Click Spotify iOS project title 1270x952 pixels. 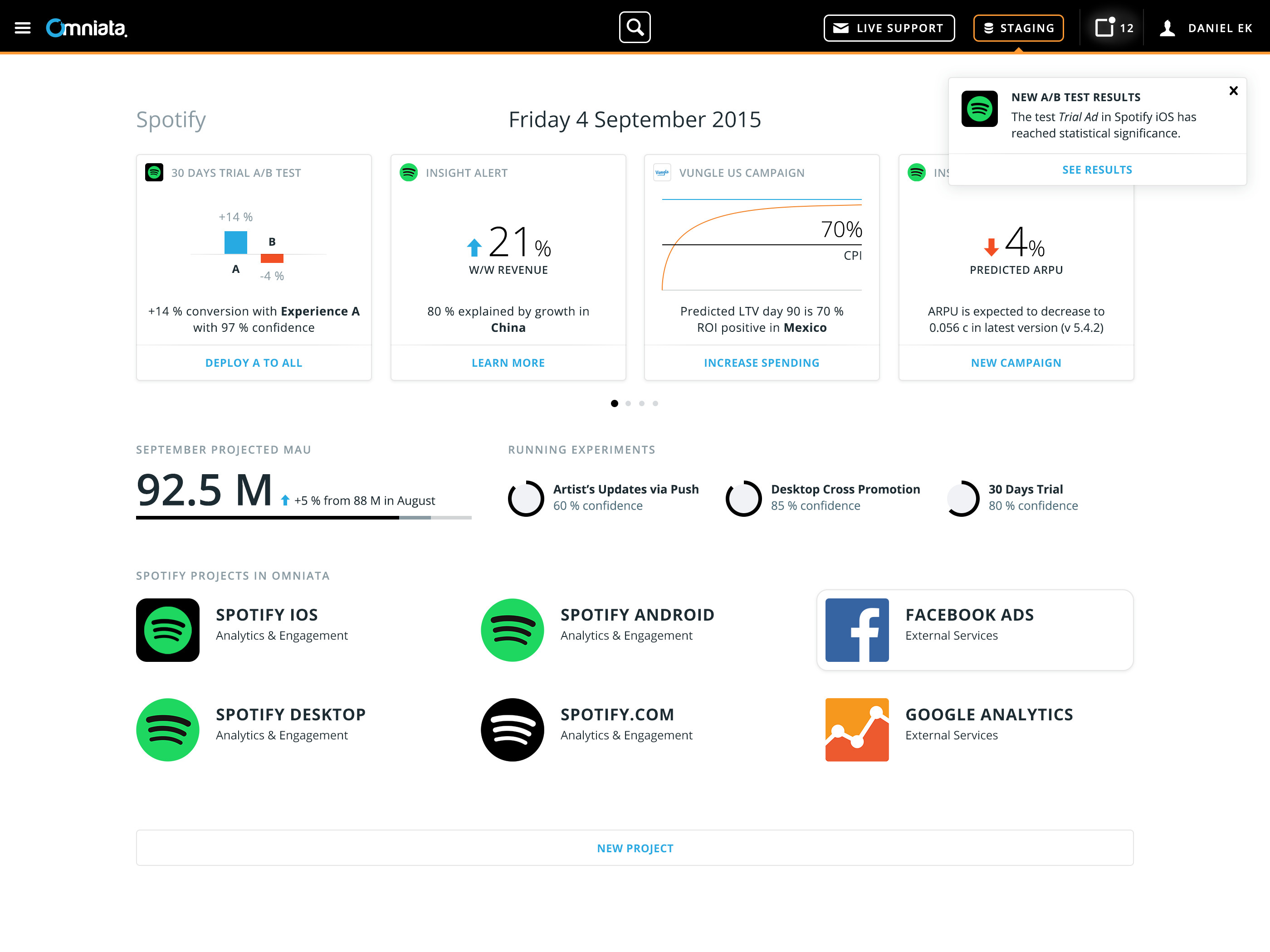[266, 615]
